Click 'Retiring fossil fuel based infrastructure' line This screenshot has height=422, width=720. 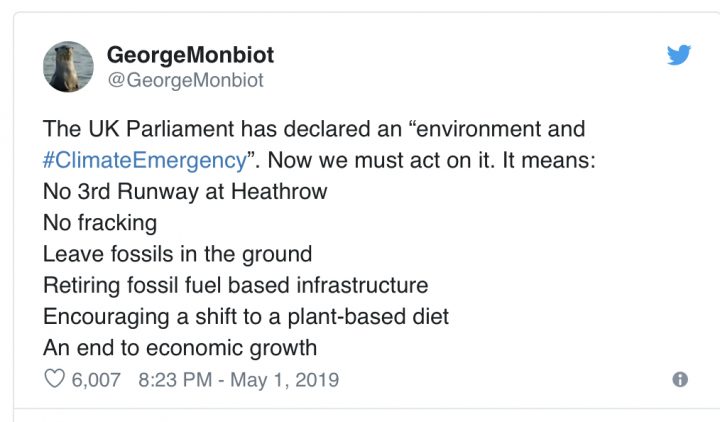pyautogui.click(x=235, y=285)
